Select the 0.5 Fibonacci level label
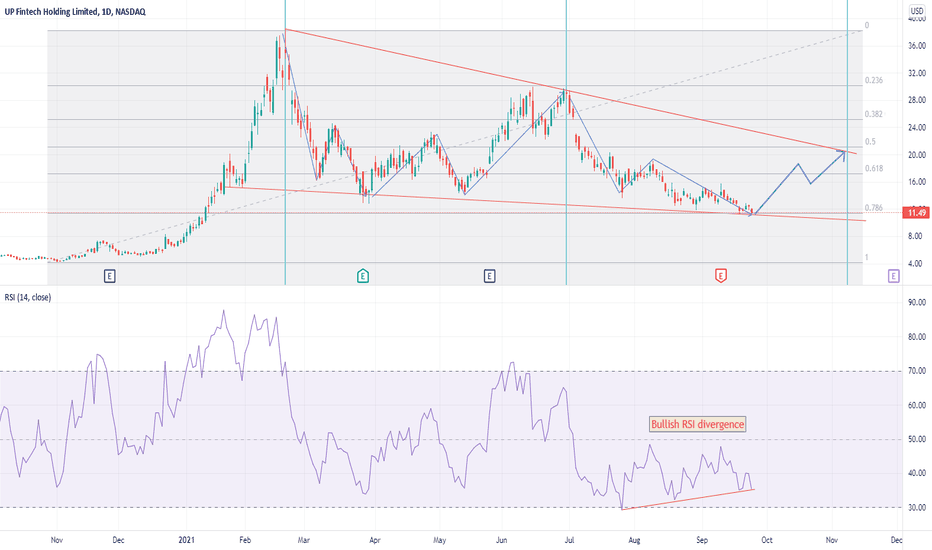Viewport: 932px width, 550px height. click(870, 142)
